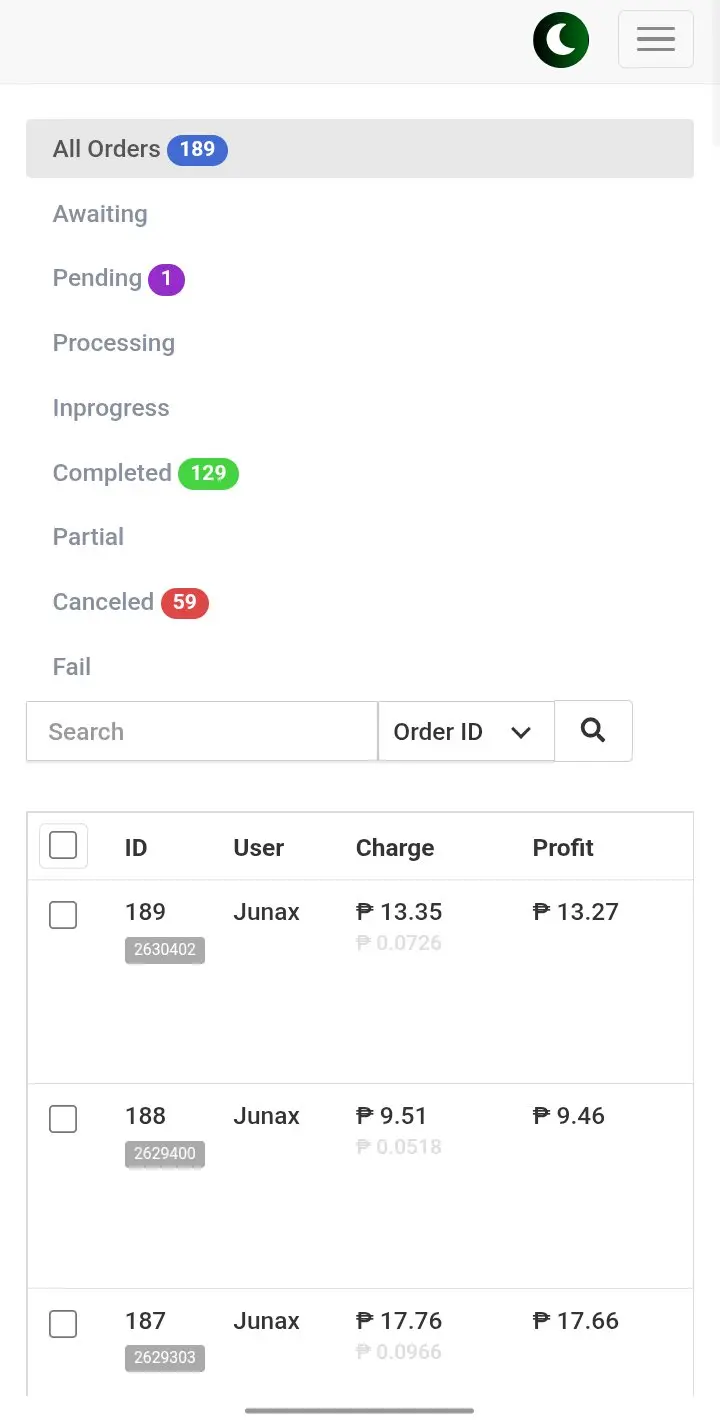Click the Junax user on order 188
The width and height of the screenshot is (720, 1424).
266,1116
